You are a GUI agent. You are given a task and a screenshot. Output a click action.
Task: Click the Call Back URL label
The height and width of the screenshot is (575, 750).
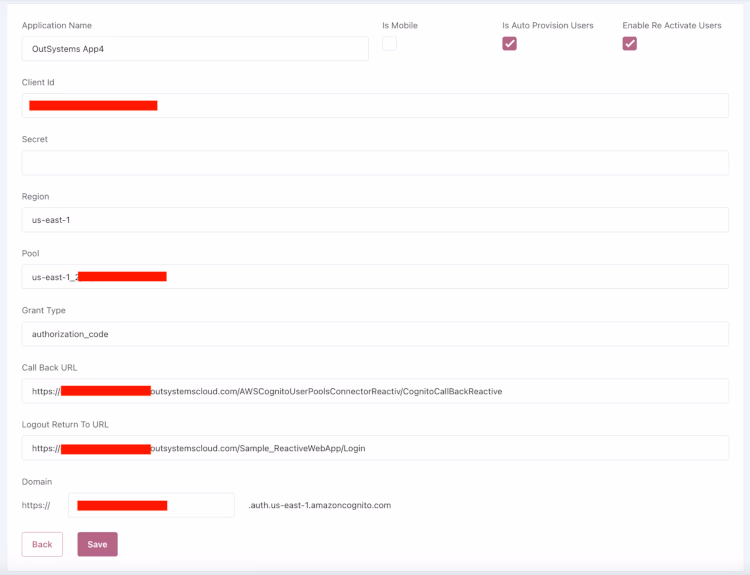pyautogui.click(x=49, y=367)
